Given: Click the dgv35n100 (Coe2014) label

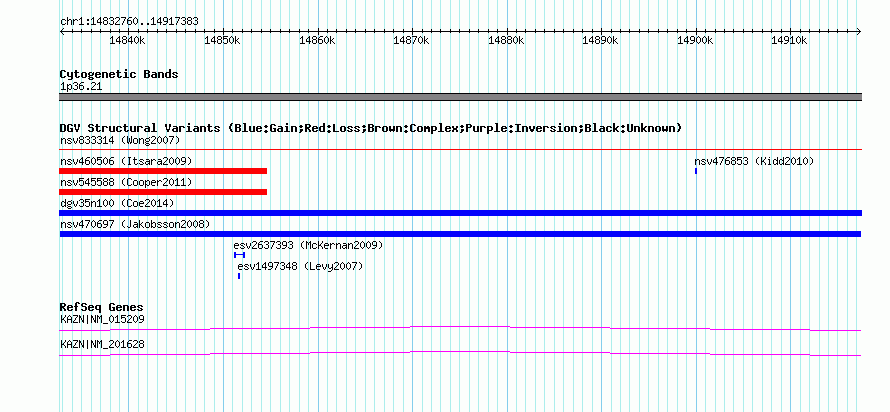Looking at the screenshot, I should [117, 203].
